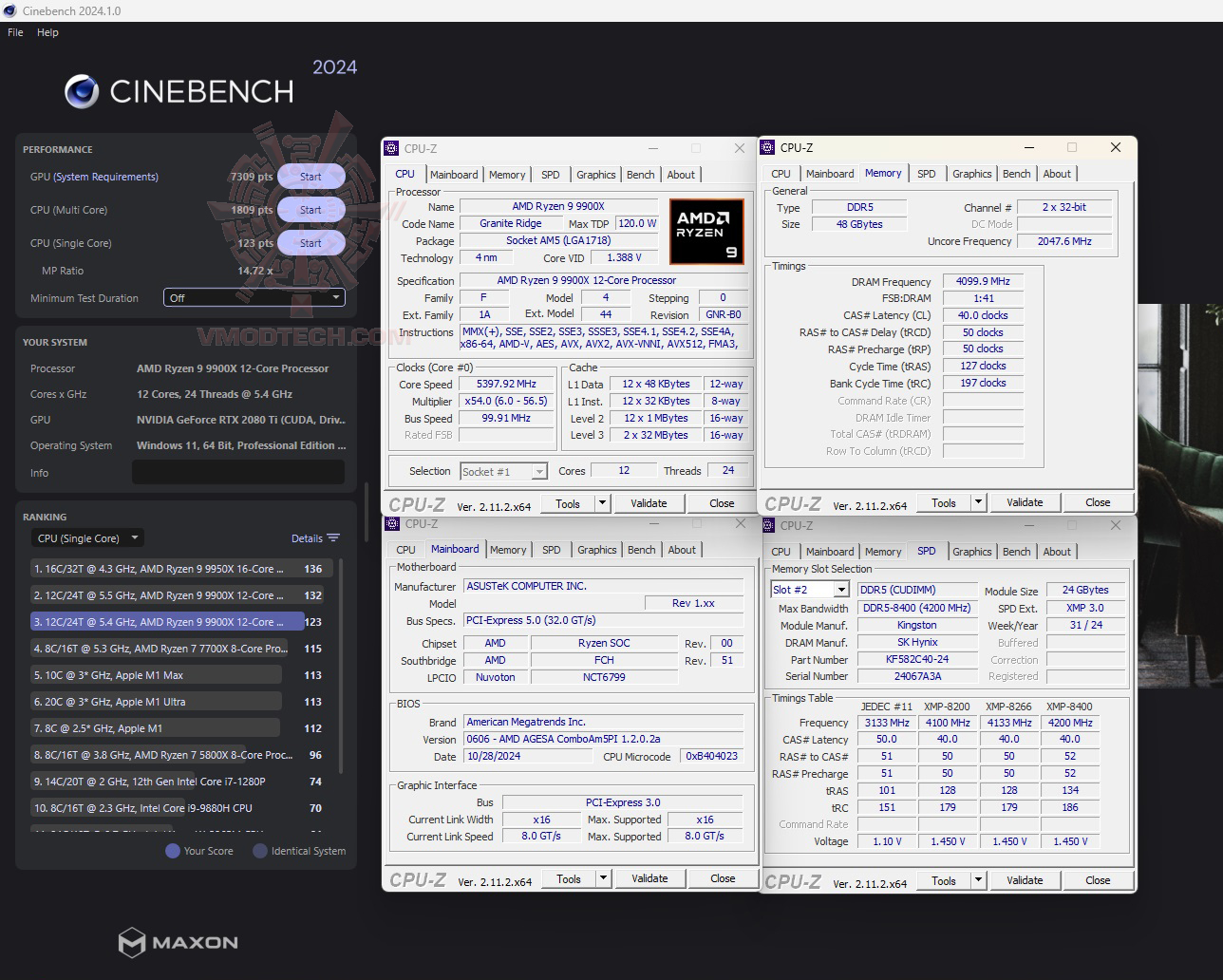Screen dimensions: 1223x980
Task: Open Graphics tab in CPU-Z Memory window
Action: (x=972, y=174)
